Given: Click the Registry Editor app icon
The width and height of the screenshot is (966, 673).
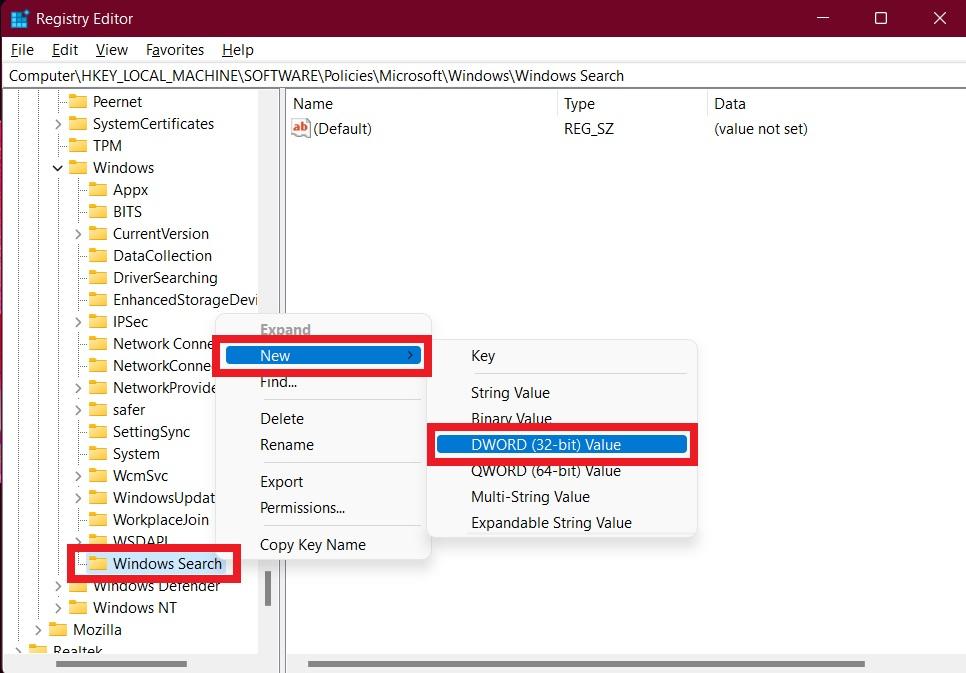Looking at the screenshot, I should click(x=19, y=18).
